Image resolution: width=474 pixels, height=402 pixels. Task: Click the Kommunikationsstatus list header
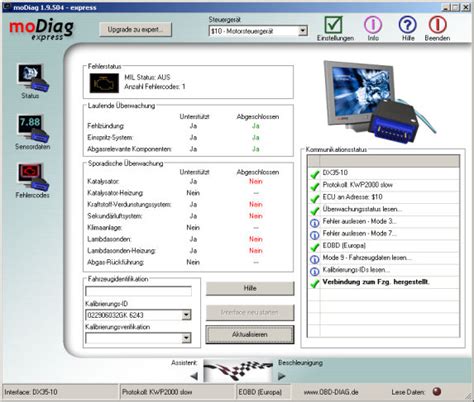[x=383, y=161]
